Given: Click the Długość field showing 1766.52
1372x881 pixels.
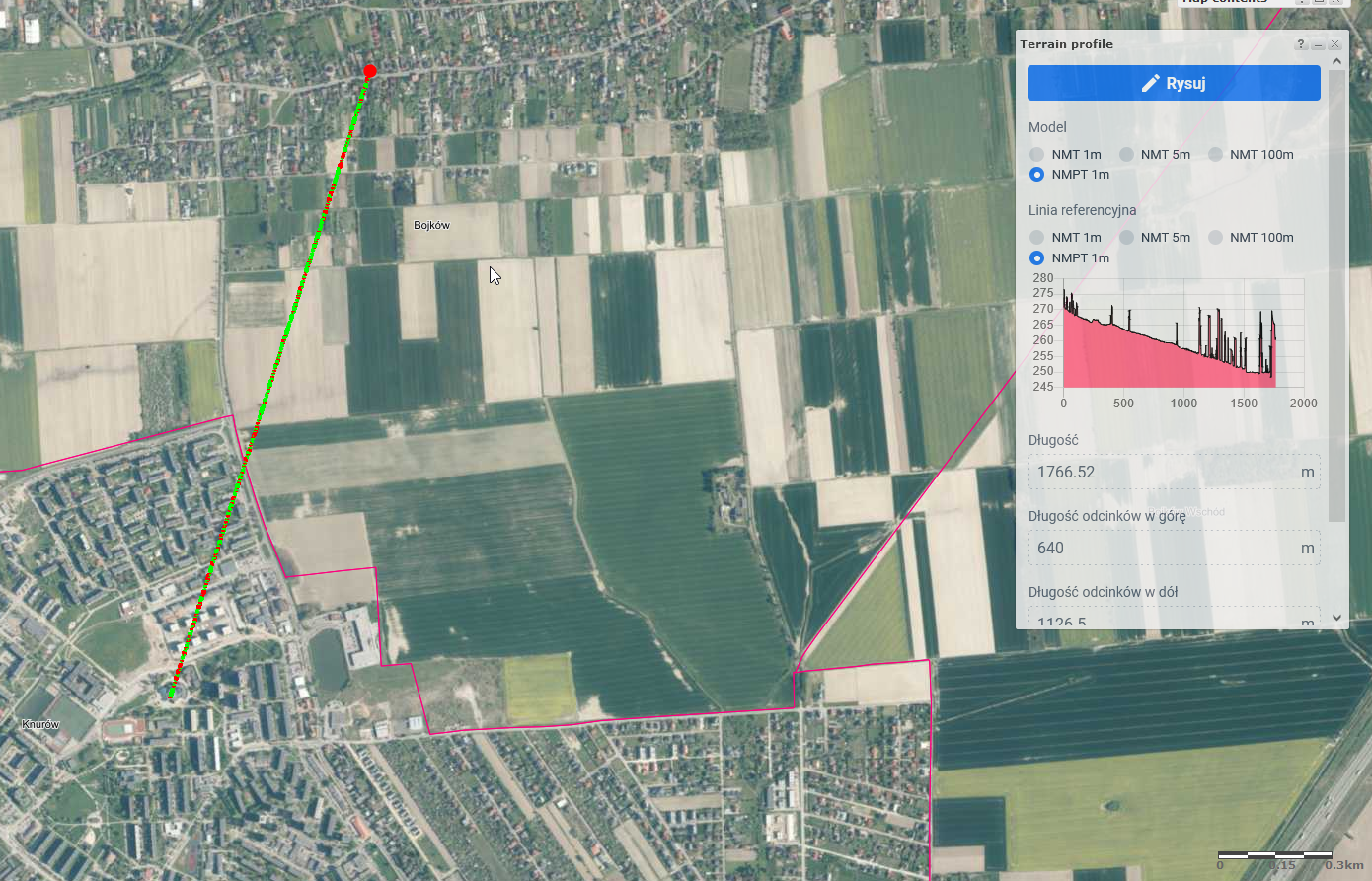Looking at the screenshot, I should tap(1174, 472).
